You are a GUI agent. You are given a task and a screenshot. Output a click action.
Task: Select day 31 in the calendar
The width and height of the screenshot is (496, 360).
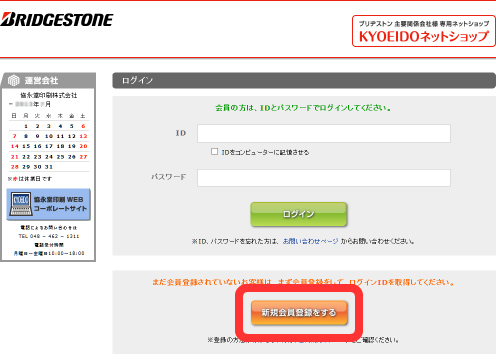[x=49, y=167]
